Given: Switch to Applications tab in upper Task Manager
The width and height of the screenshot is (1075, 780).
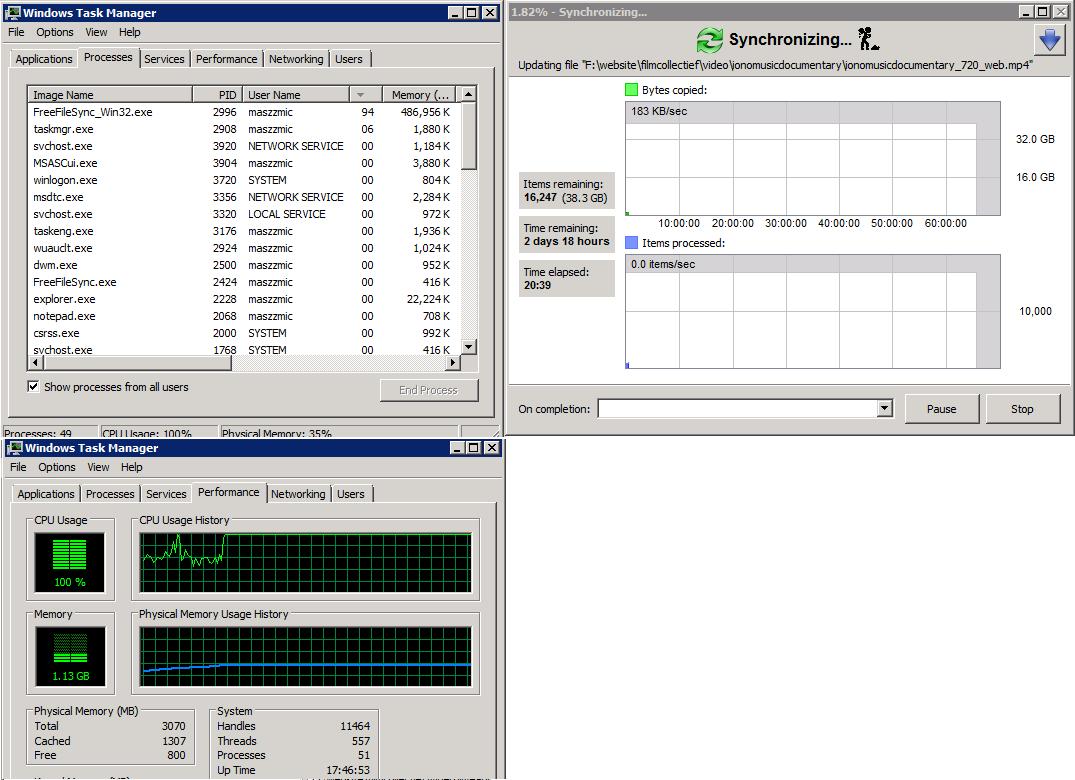Looking at the screenshot, I should point(44,59).
